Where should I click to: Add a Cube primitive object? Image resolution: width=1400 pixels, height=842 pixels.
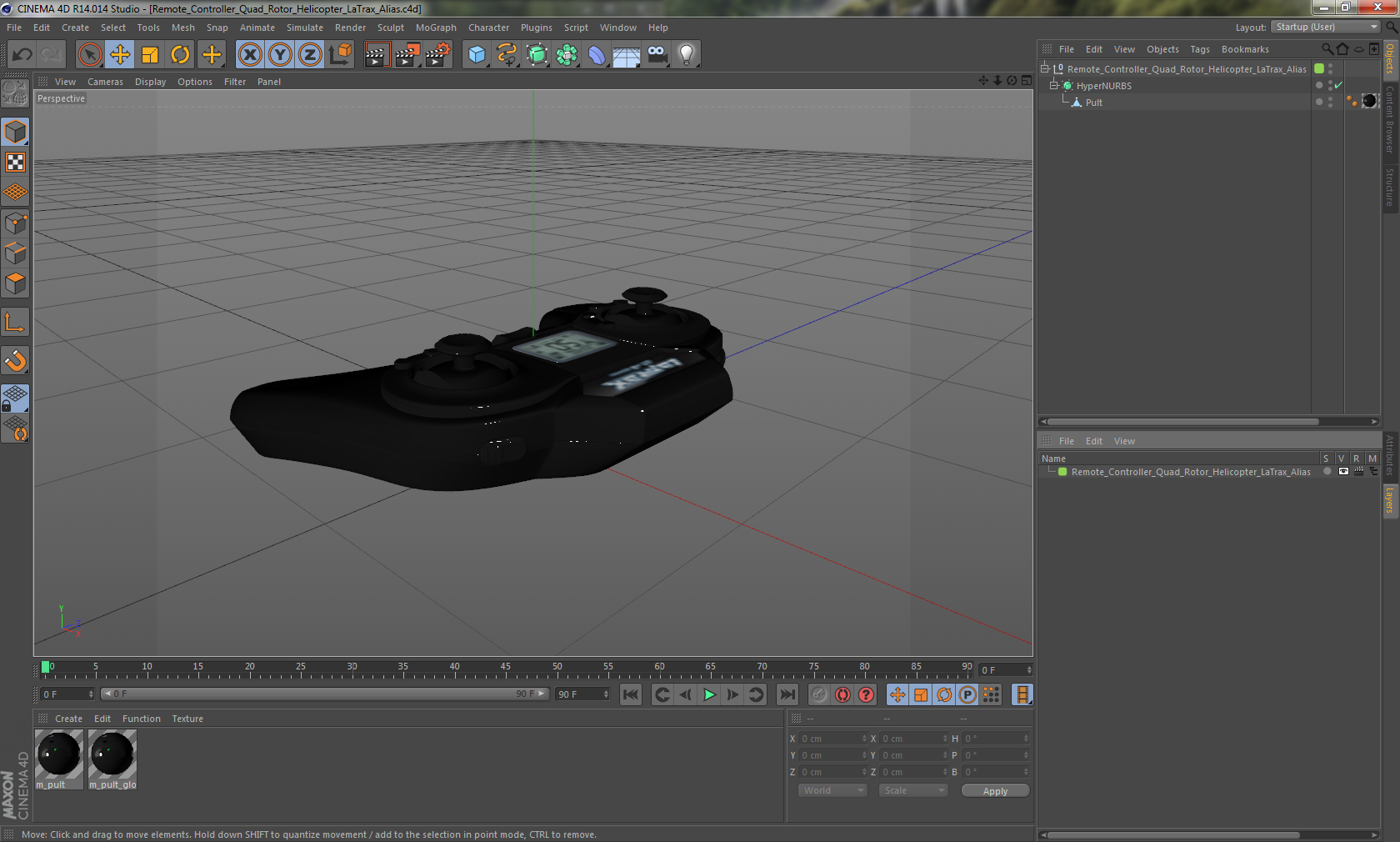[x=477, y=55]
